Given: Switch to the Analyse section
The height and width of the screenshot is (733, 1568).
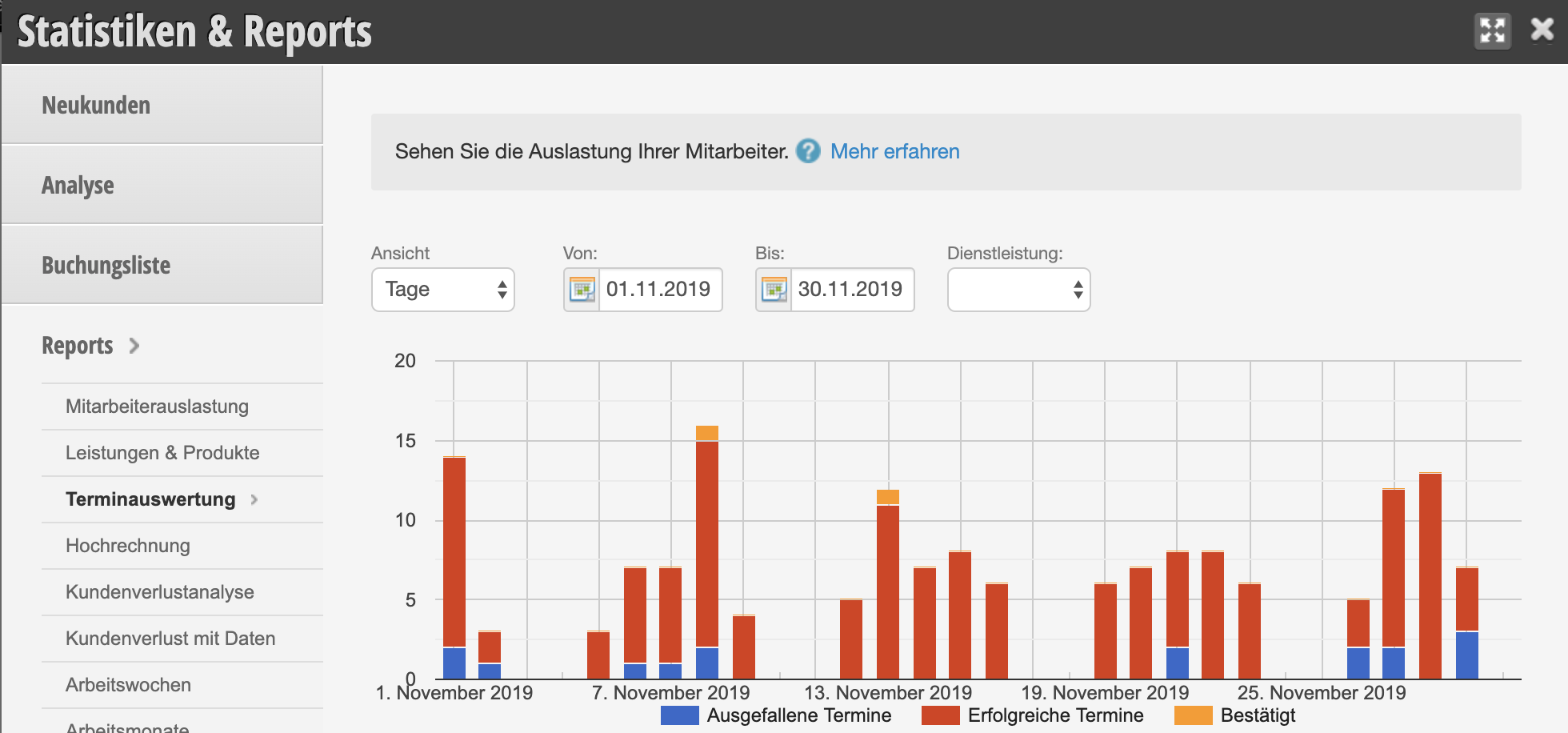Looking at the screenshot, I should (162, 185).
